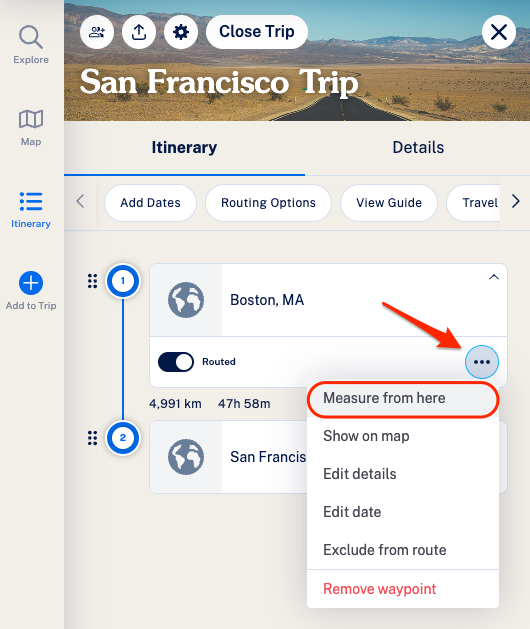Show previous chips with the left chevron
This screenshot has width=530, height=629.
pyautogui.click(x=81, y=201)
